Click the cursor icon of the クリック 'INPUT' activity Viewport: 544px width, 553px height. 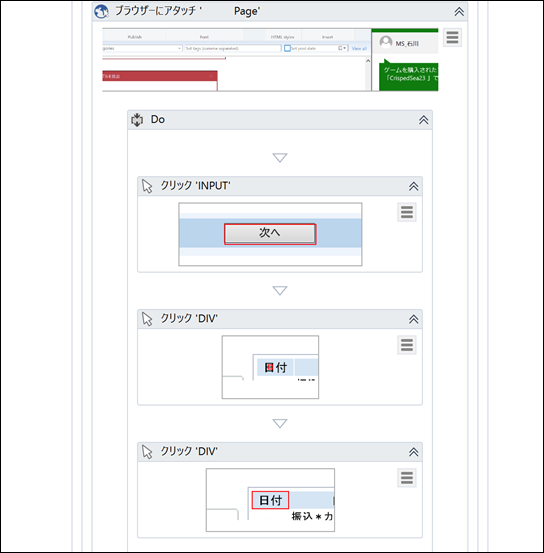[147, 186]
